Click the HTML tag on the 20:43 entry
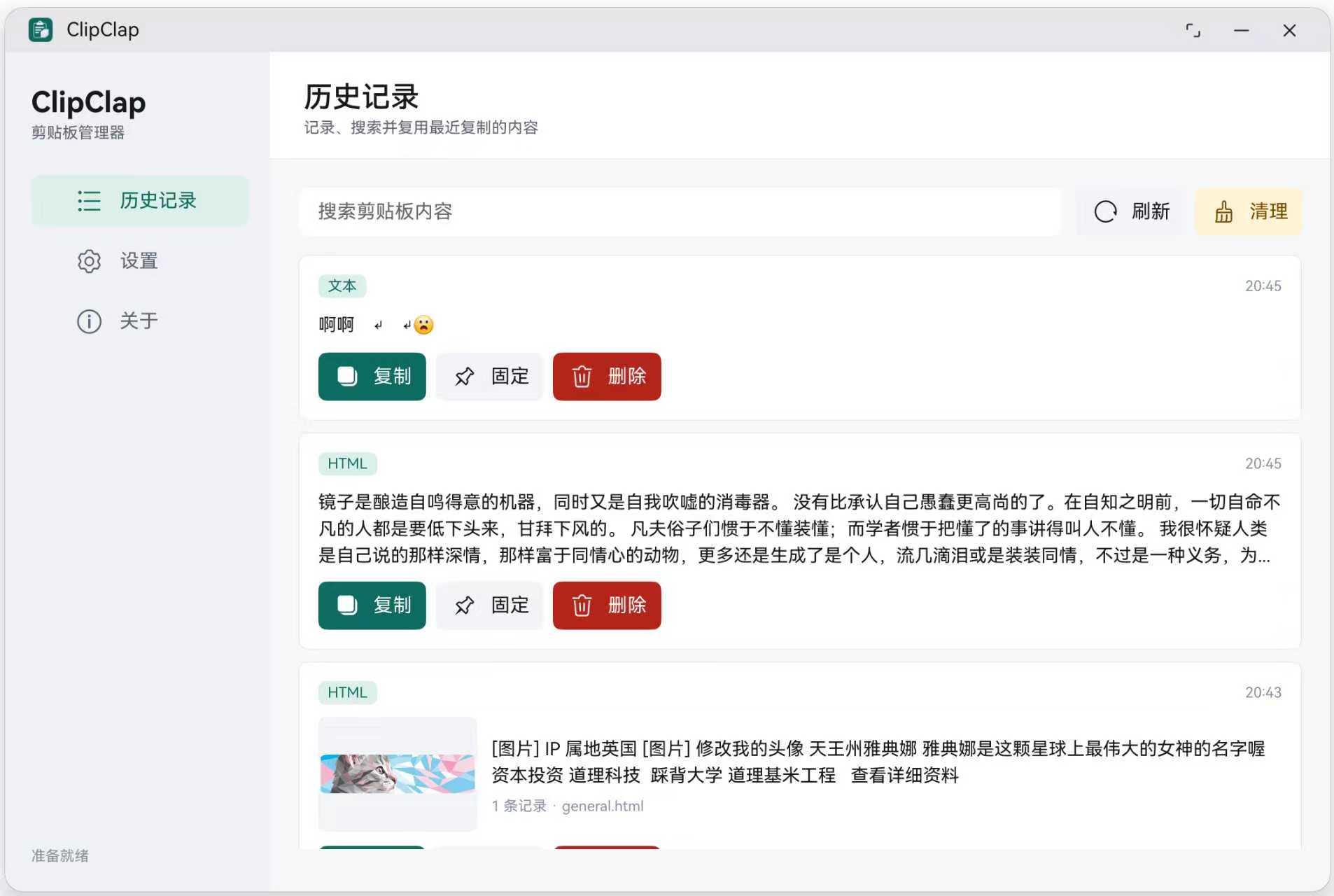 tap(348, 692)
